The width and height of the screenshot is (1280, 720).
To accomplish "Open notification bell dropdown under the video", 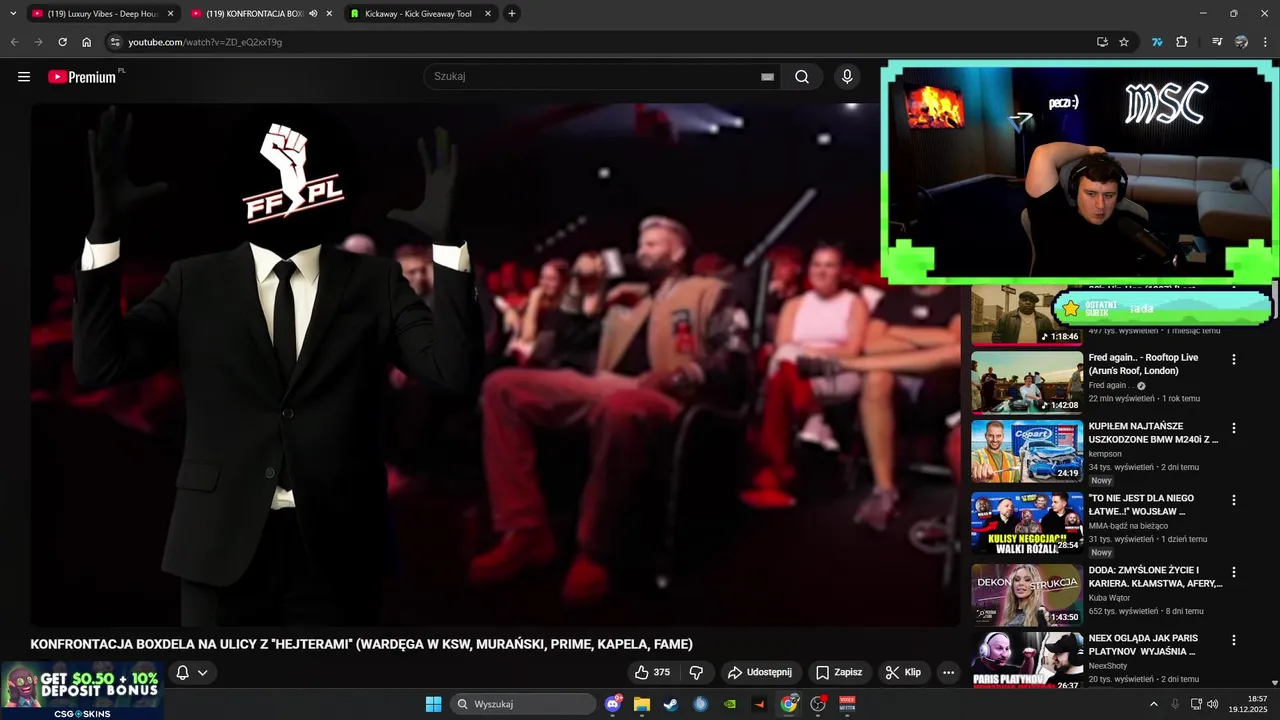I will [x=192, y=673].
